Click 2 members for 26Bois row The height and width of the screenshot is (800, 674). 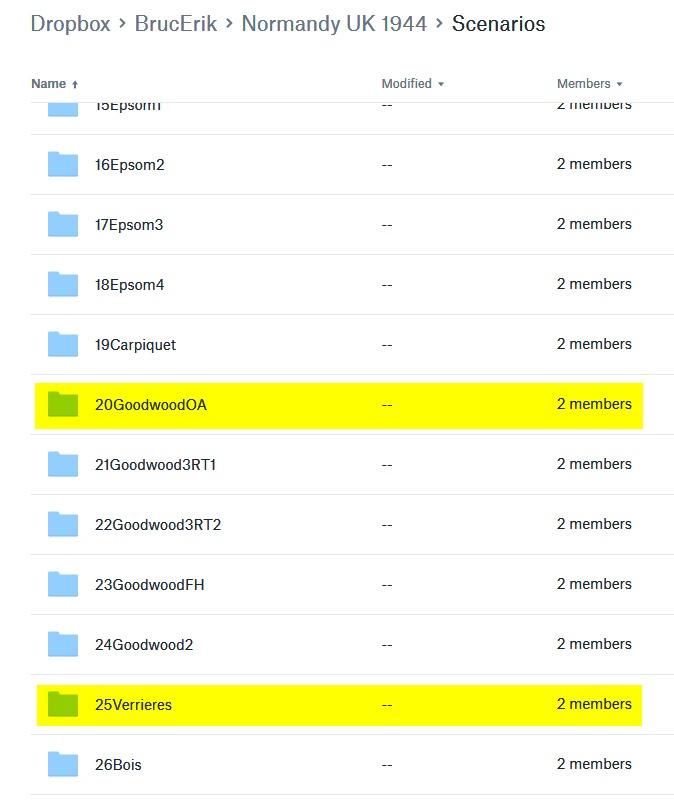coord(594,765)
